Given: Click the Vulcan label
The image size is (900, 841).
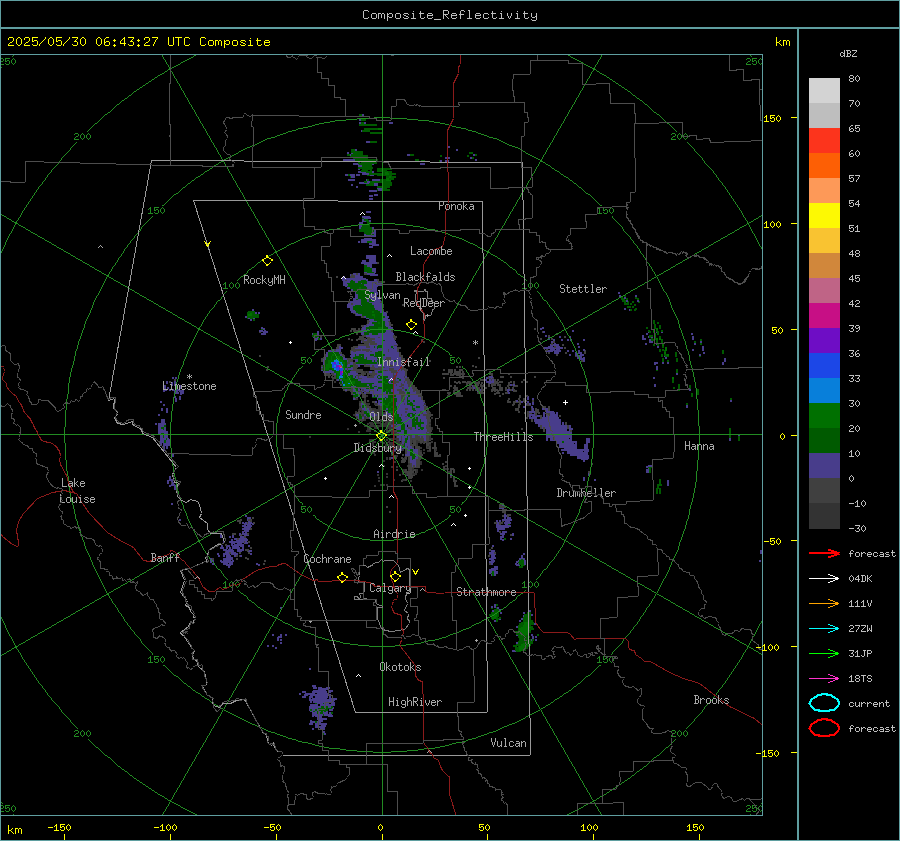Looking at the screenshot, I should click(x=508, y=743).
